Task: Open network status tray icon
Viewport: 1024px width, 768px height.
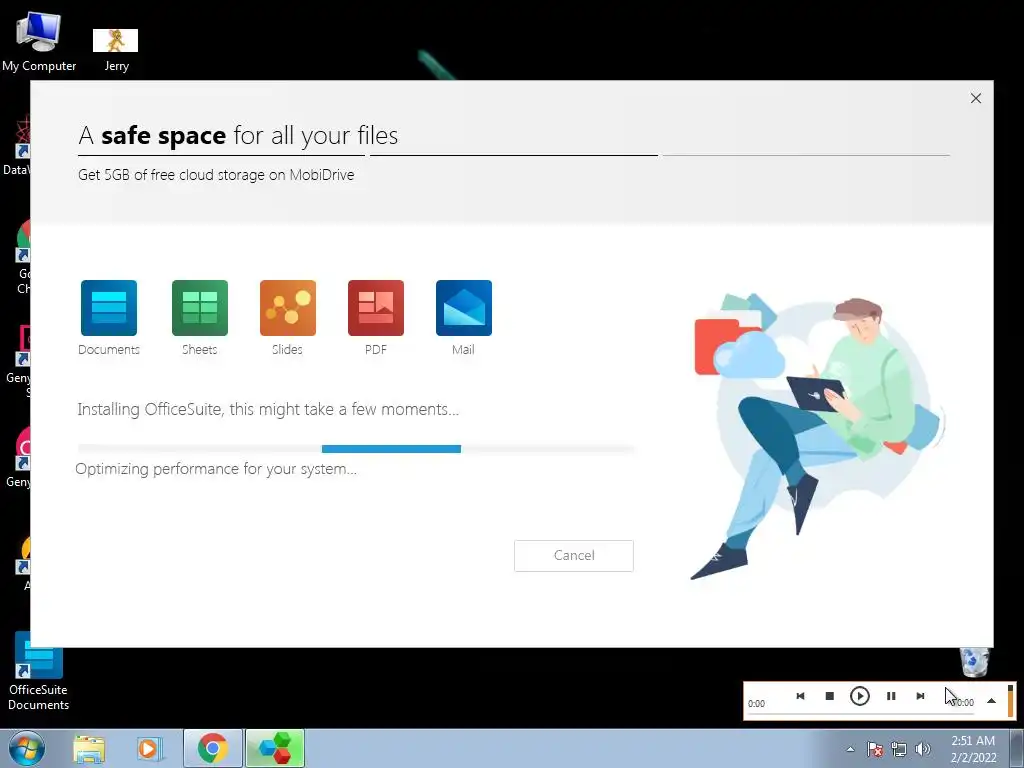Action: pos(899,749)
